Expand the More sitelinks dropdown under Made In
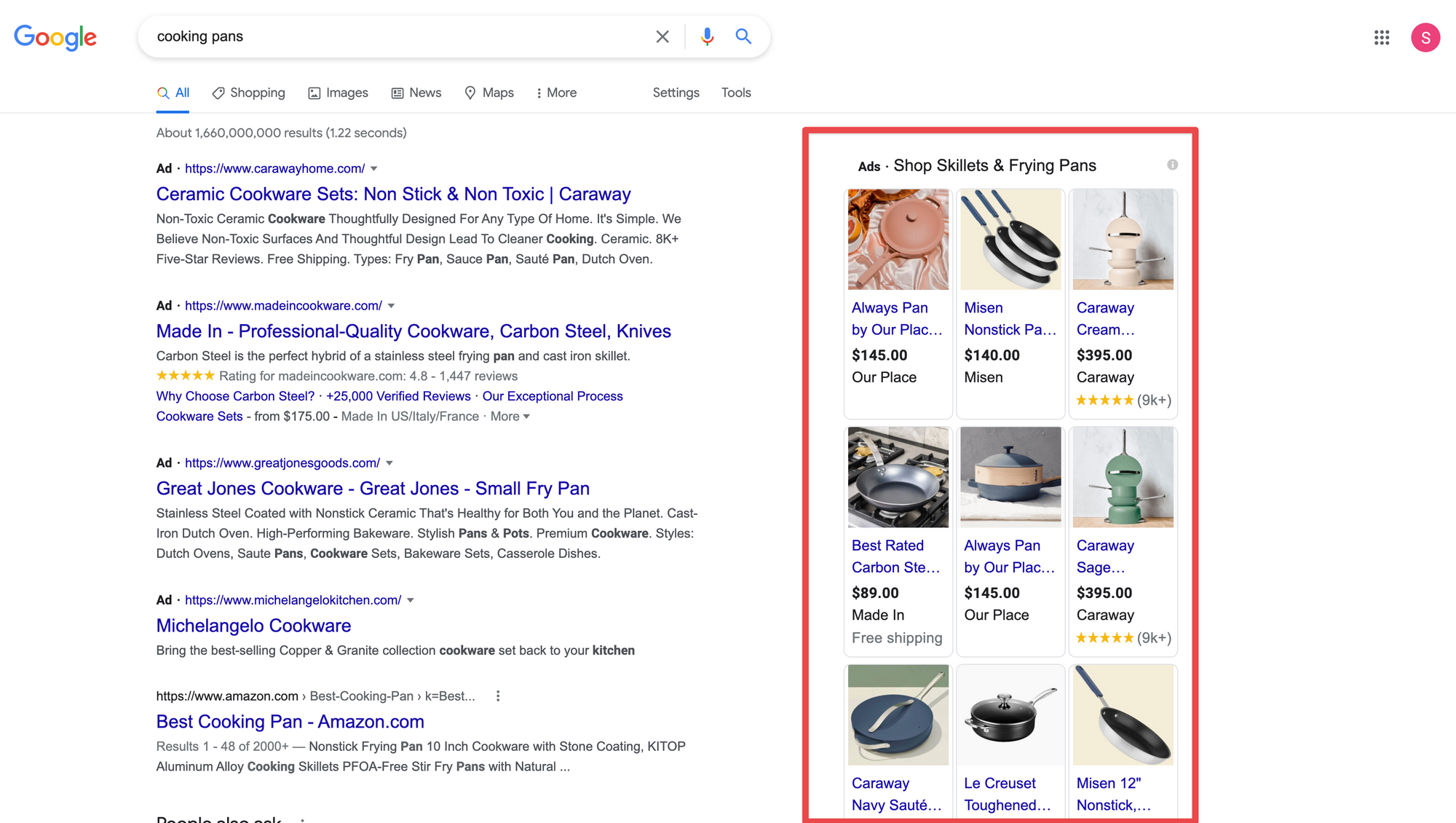The image size is (1456, 823). click(x=510, y=417)
